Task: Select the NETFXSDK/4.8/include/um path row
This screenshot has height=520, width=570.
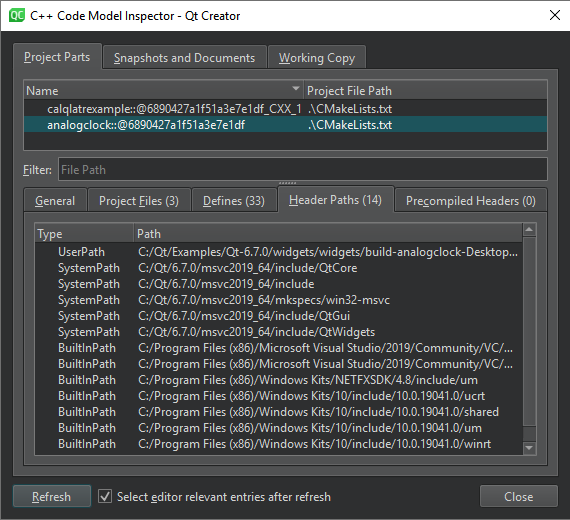Action: click(x=279, y=380)
